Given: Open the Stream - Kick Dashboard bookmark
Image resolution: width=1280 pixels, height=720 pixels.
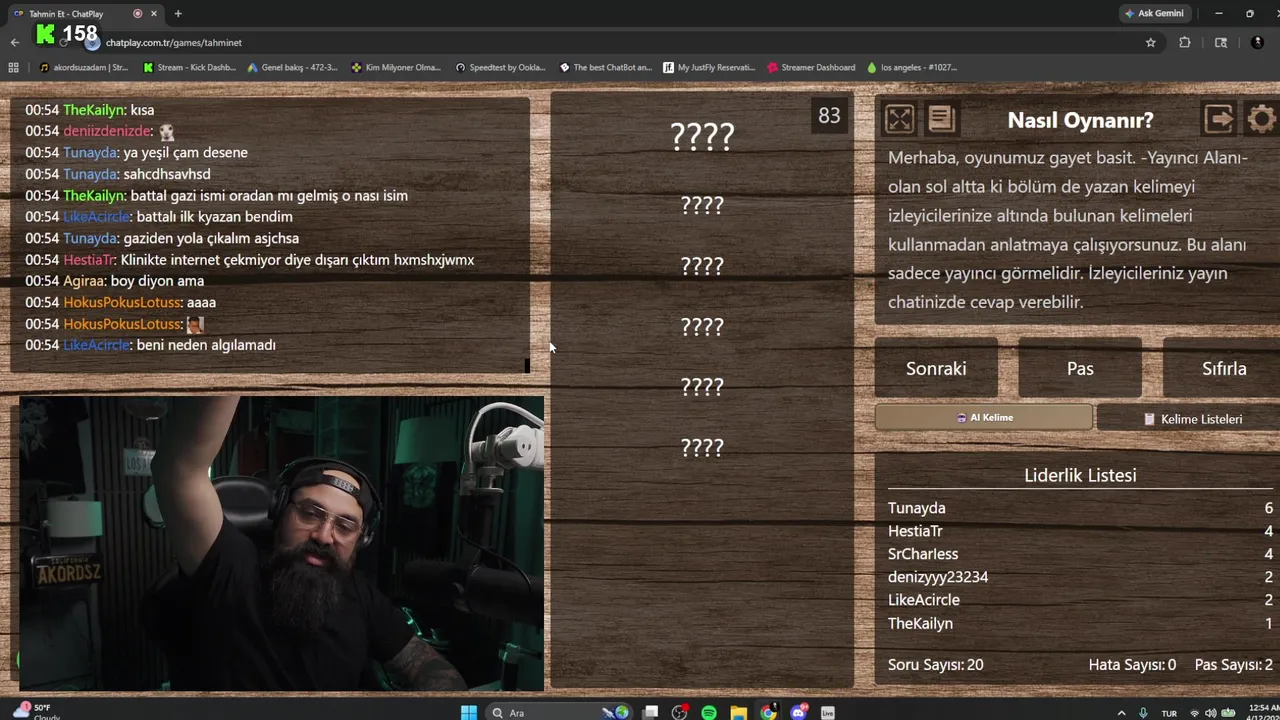Looking at the screenshot, I should click(x=189, y=68).
